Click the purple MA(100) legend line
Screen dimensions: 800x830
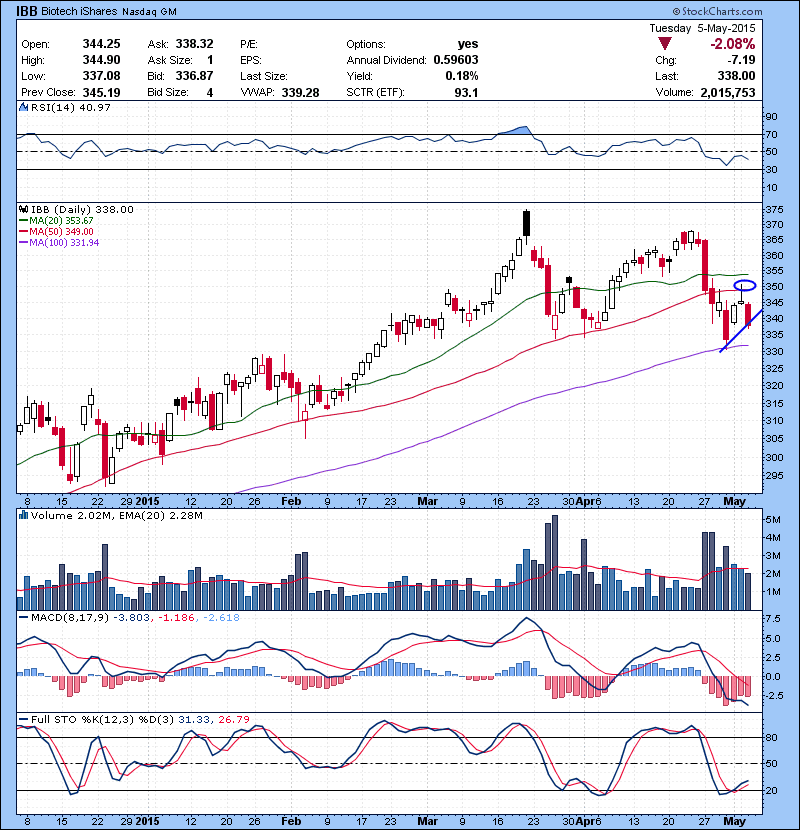point(23,243)
